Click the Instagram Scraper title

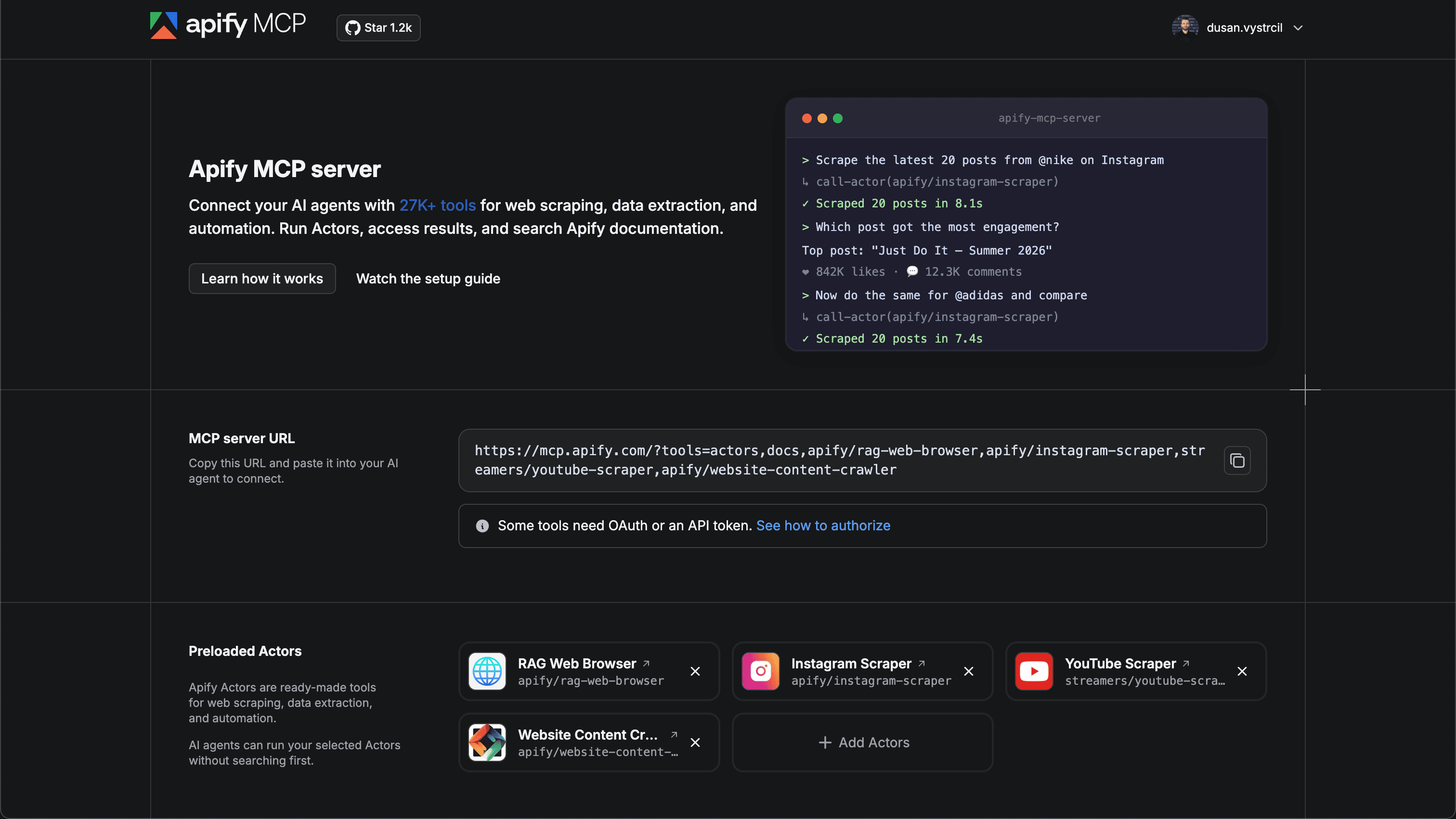[x=851, y=663]
